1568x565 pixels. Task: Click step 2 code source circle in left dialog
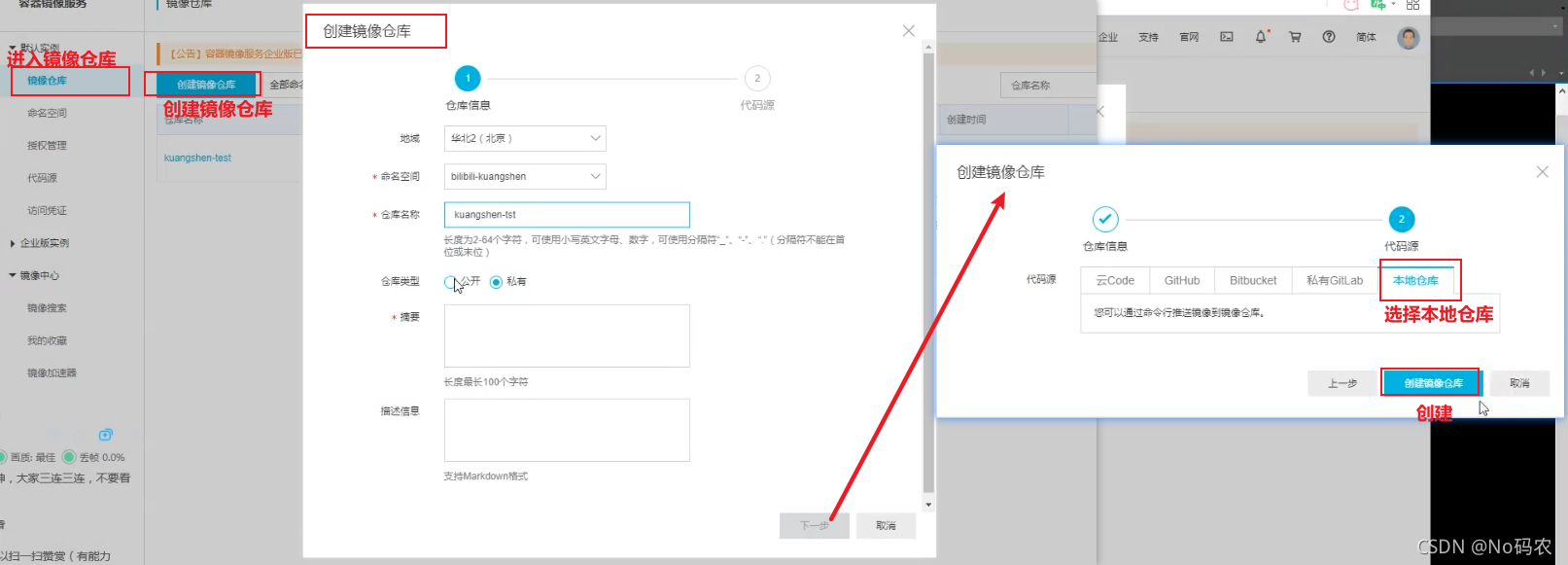coord(757,78)
